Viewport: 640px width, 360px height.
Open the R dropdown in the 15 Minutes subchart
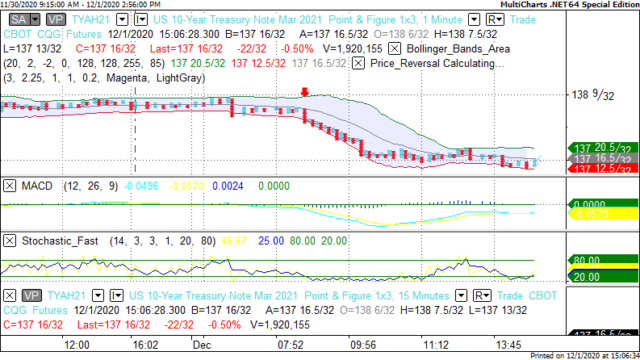(x=482, y=296)
